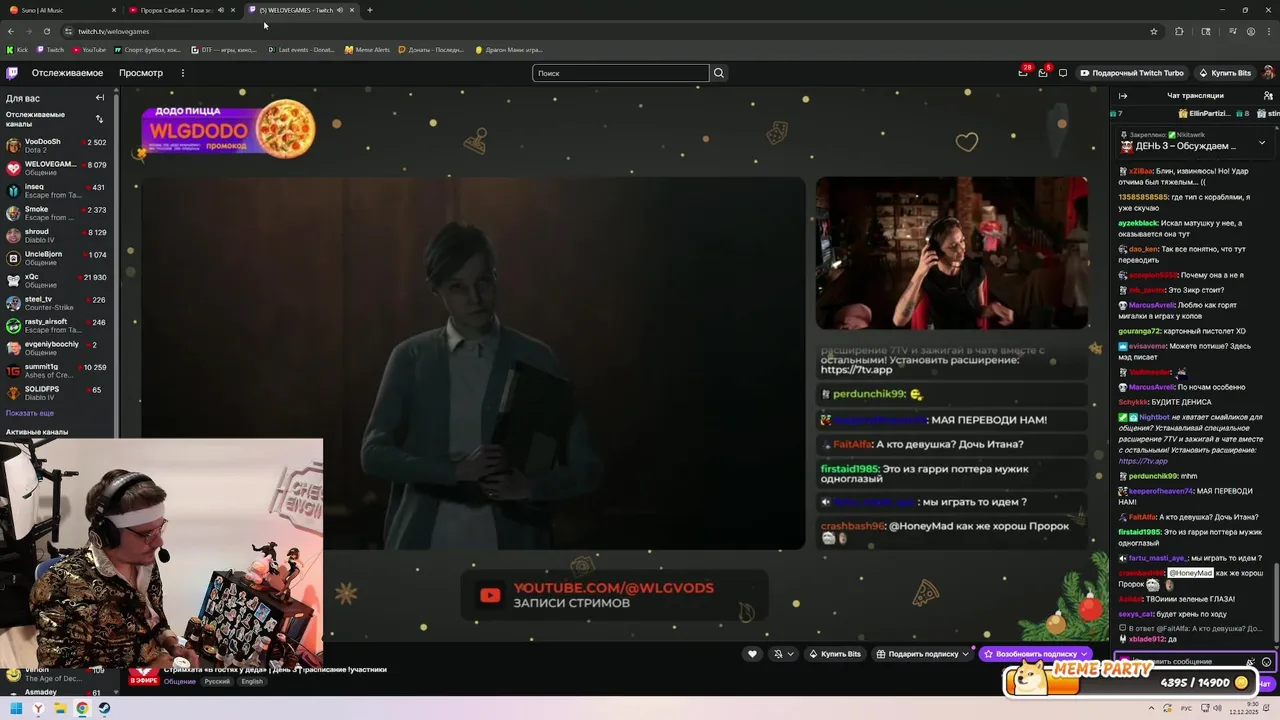1280x720 pixels.
Task: Expand the pinned message ДЕНЬ 3
Action: click(x=1261, y=143)
